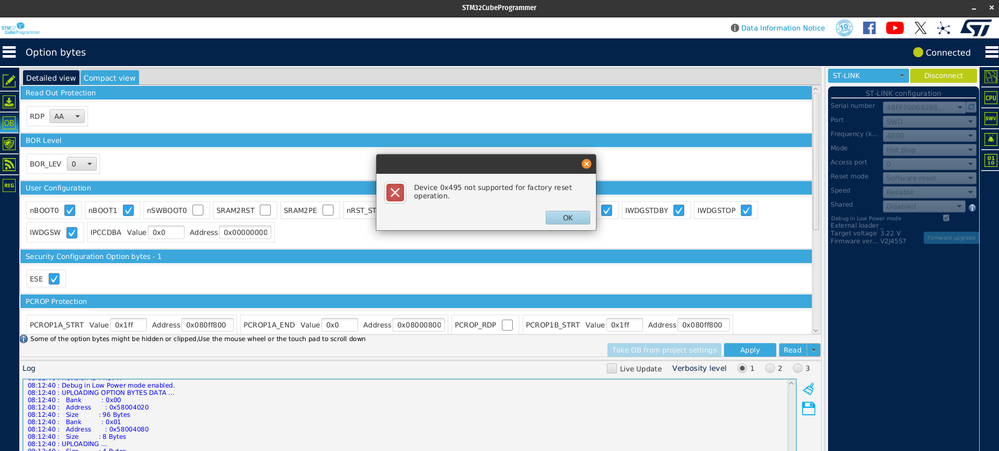
Task: Open the Reset mode dropdown
Action: pyautogui.click(x=929, y=178)
